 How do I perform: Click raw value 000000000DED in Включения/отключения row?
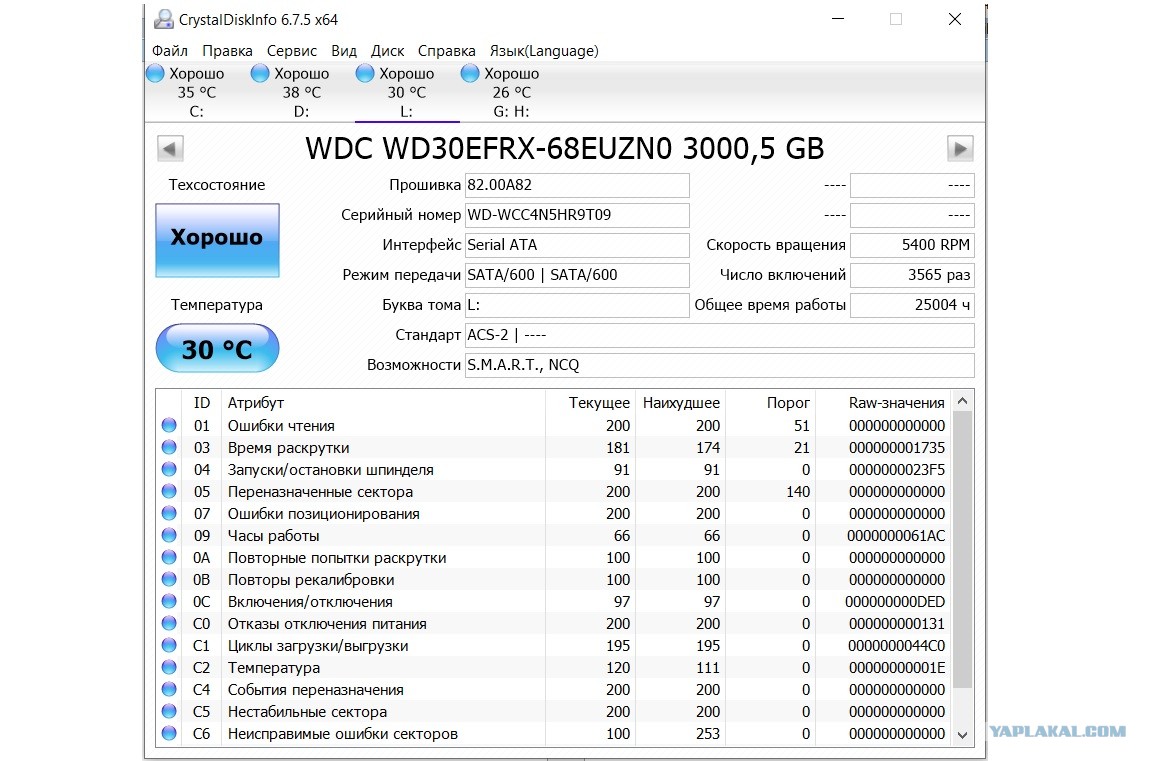coord(895,602)
